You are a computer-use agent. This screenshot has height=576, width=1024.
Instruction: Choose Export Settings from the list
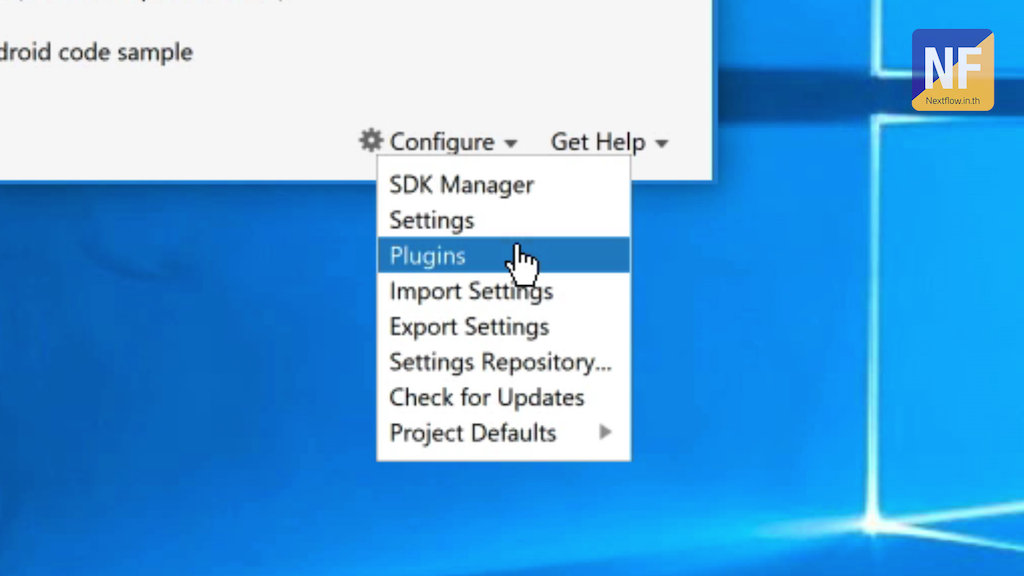tap(468, 327)
